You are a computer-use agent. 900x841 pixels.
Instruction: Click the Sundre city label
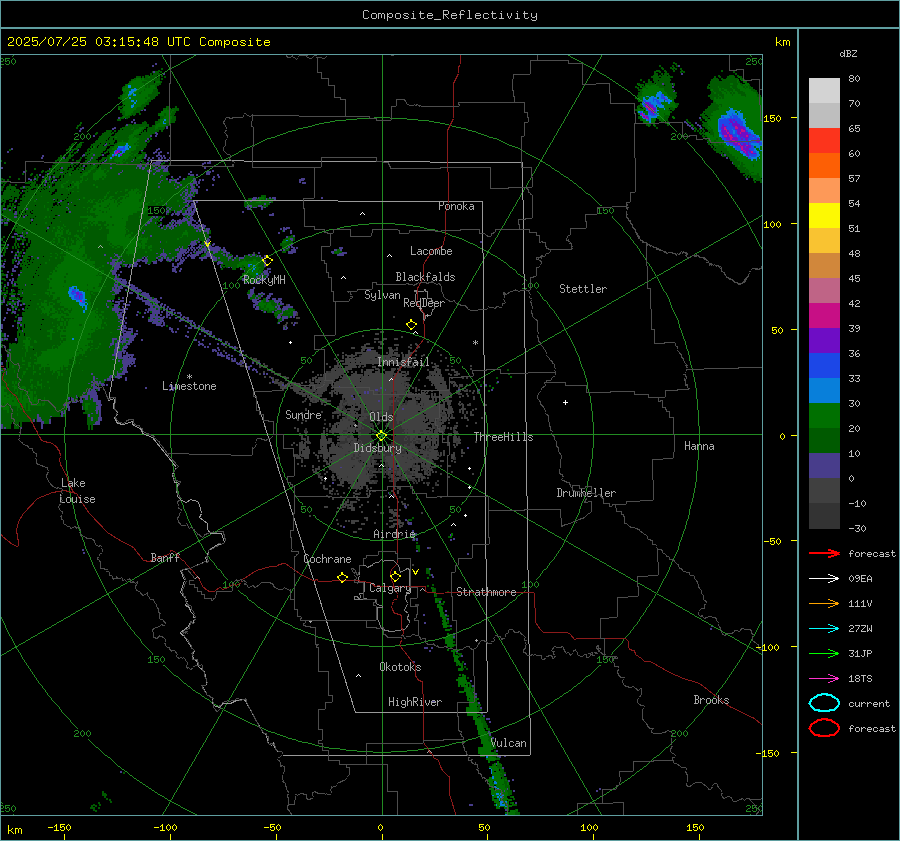tap(304, 414)
